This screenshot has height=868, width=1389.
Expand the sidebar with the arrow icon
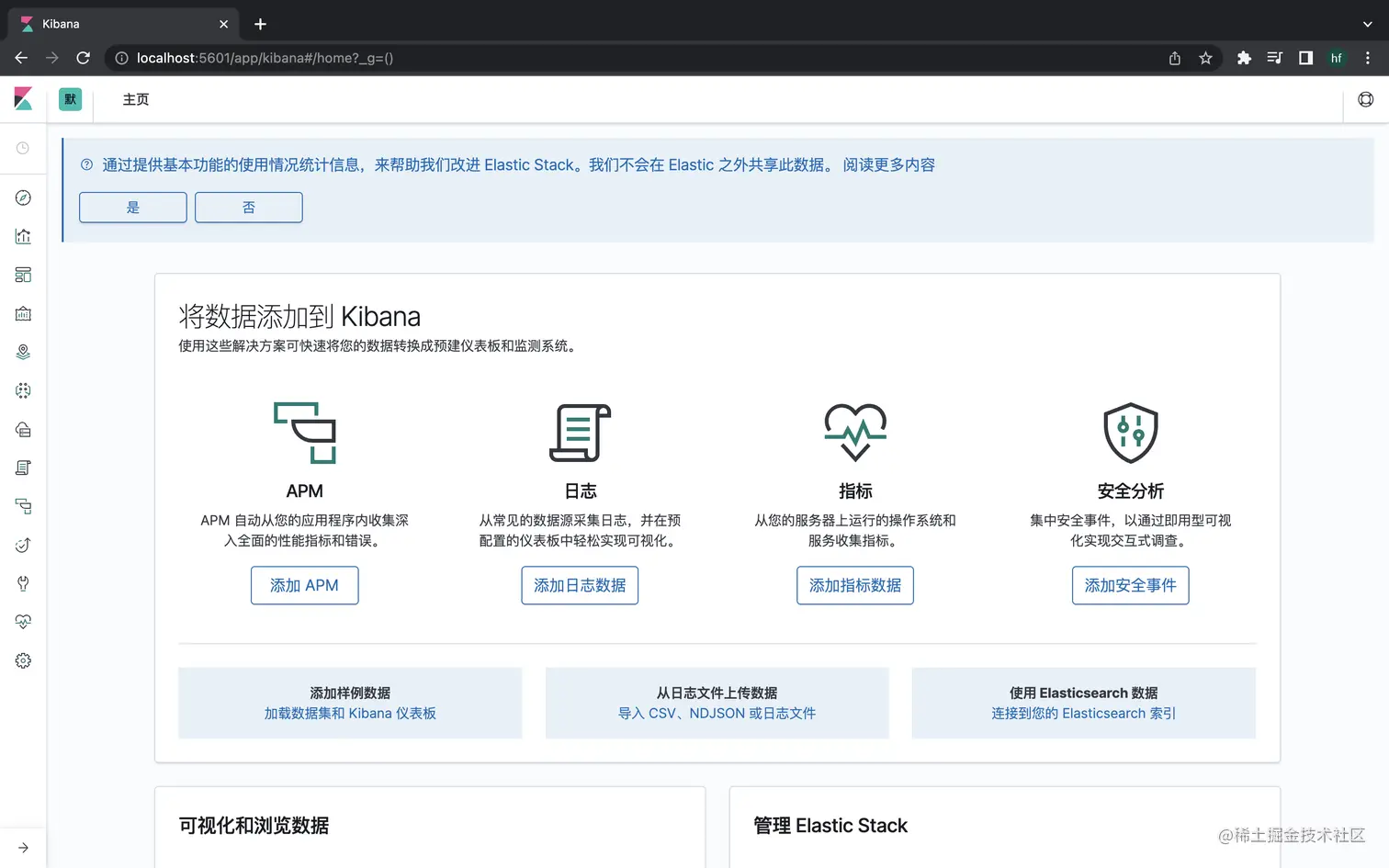pos(23,848)
